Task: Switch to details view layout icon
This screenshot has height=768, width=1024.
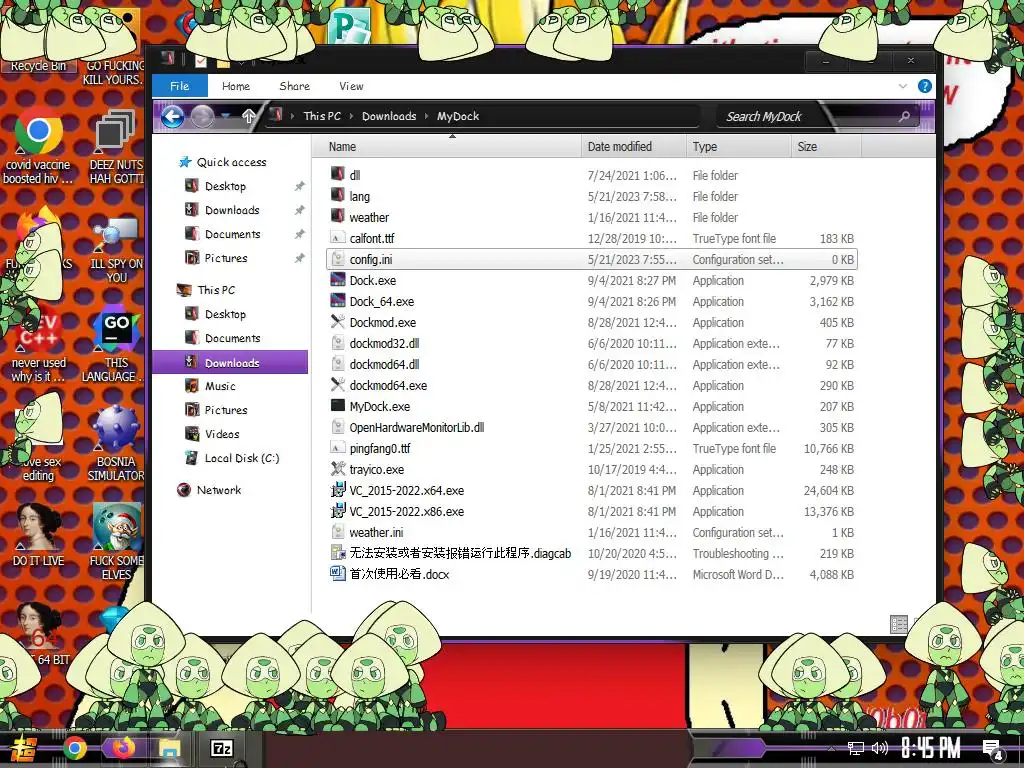Action: coord(899,624)
